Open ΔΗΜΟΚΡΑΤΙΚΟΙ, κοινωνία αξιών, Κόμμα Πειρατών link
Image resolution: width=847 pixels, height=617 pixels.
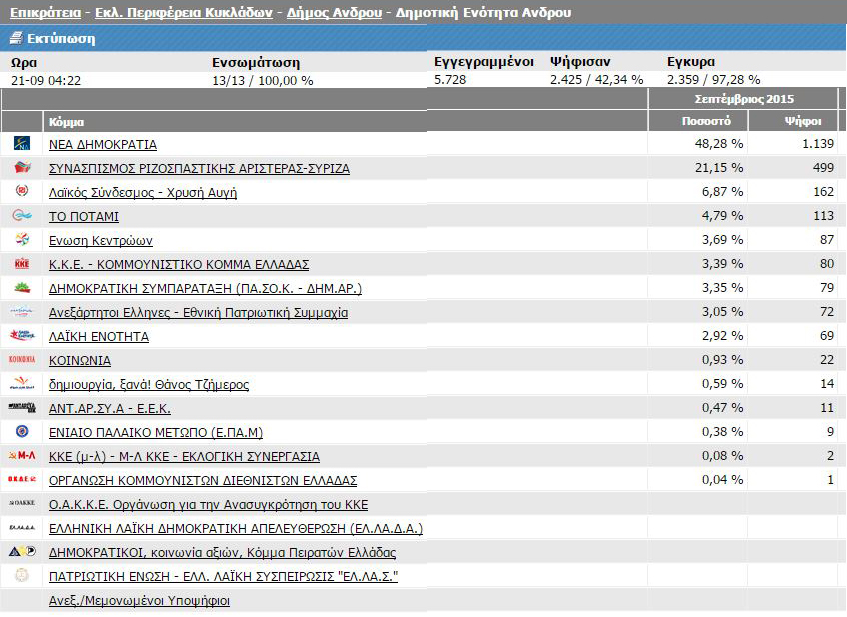pyautogui.click(x=223, y=553)
